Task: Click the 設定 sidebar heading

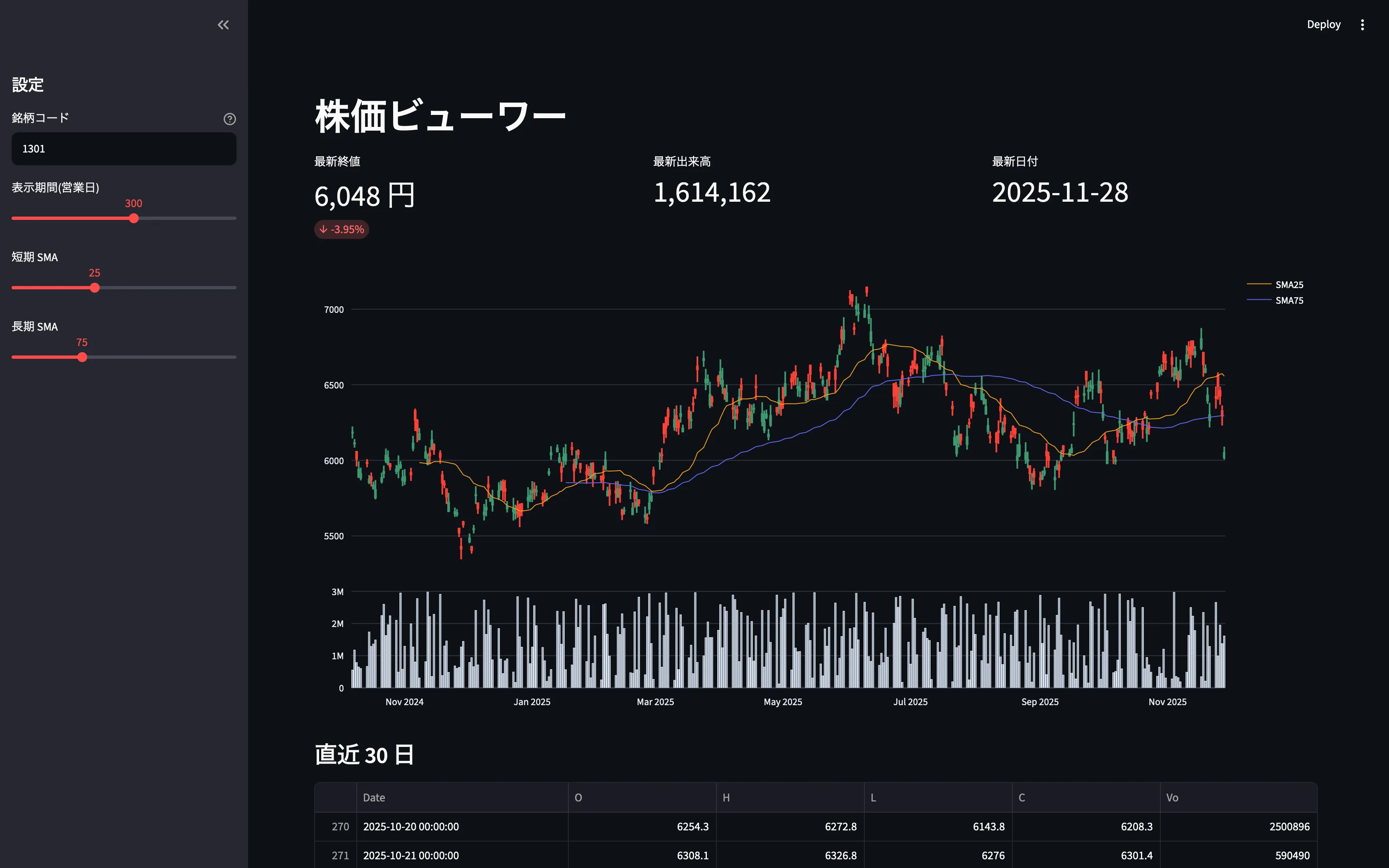Action: coord(28,85)
